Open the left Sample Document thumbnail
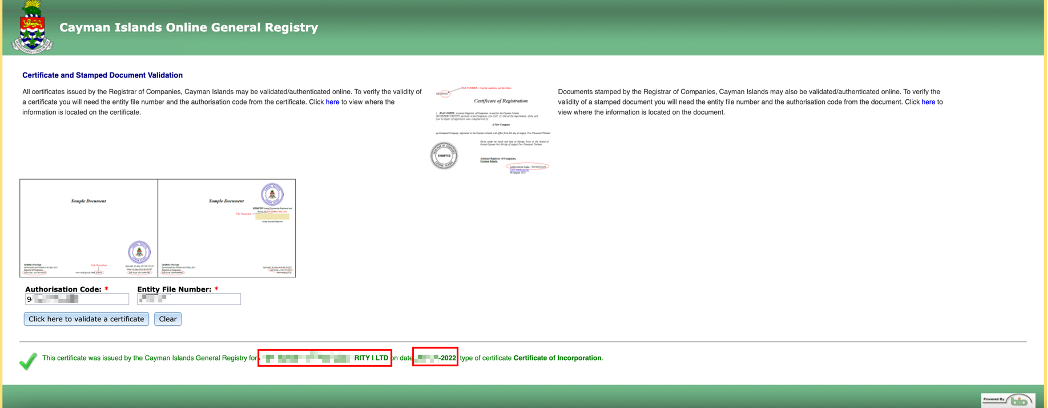1048x408 pixels. [x=89, y=229]
